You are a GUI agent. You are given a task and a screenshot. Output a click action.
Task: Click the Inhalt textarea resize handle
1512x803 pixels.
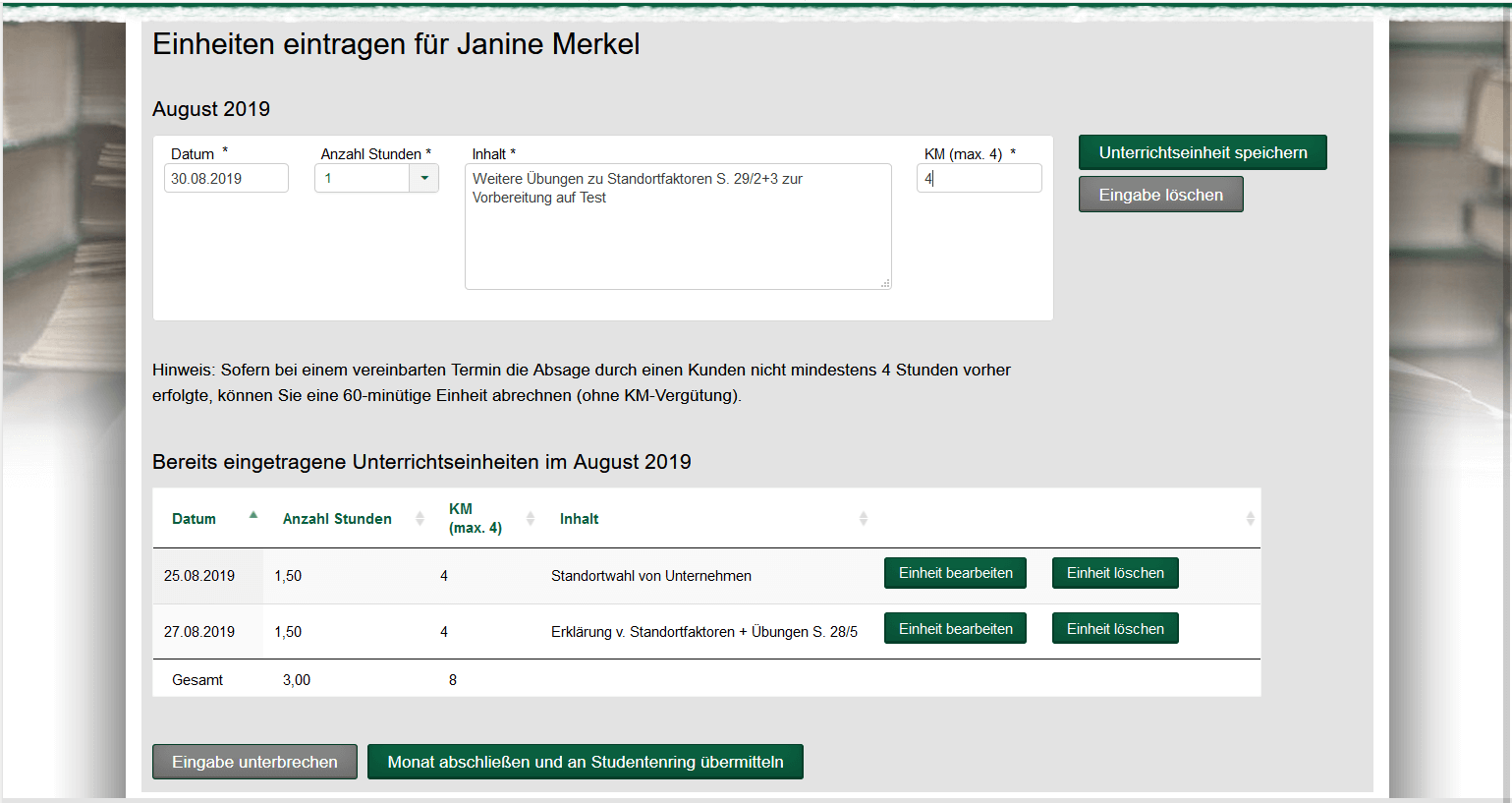885,283
